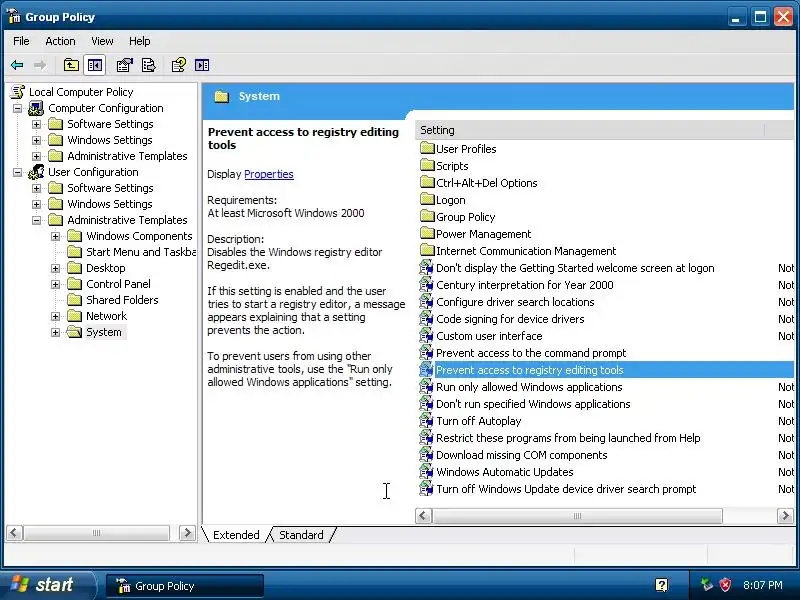Image resolution: width=800 pixels, height=600 pixels.
Task: Expand Administrative Templates under Computer Configuration
Action: pyautogui.click(x=36, y=156)
